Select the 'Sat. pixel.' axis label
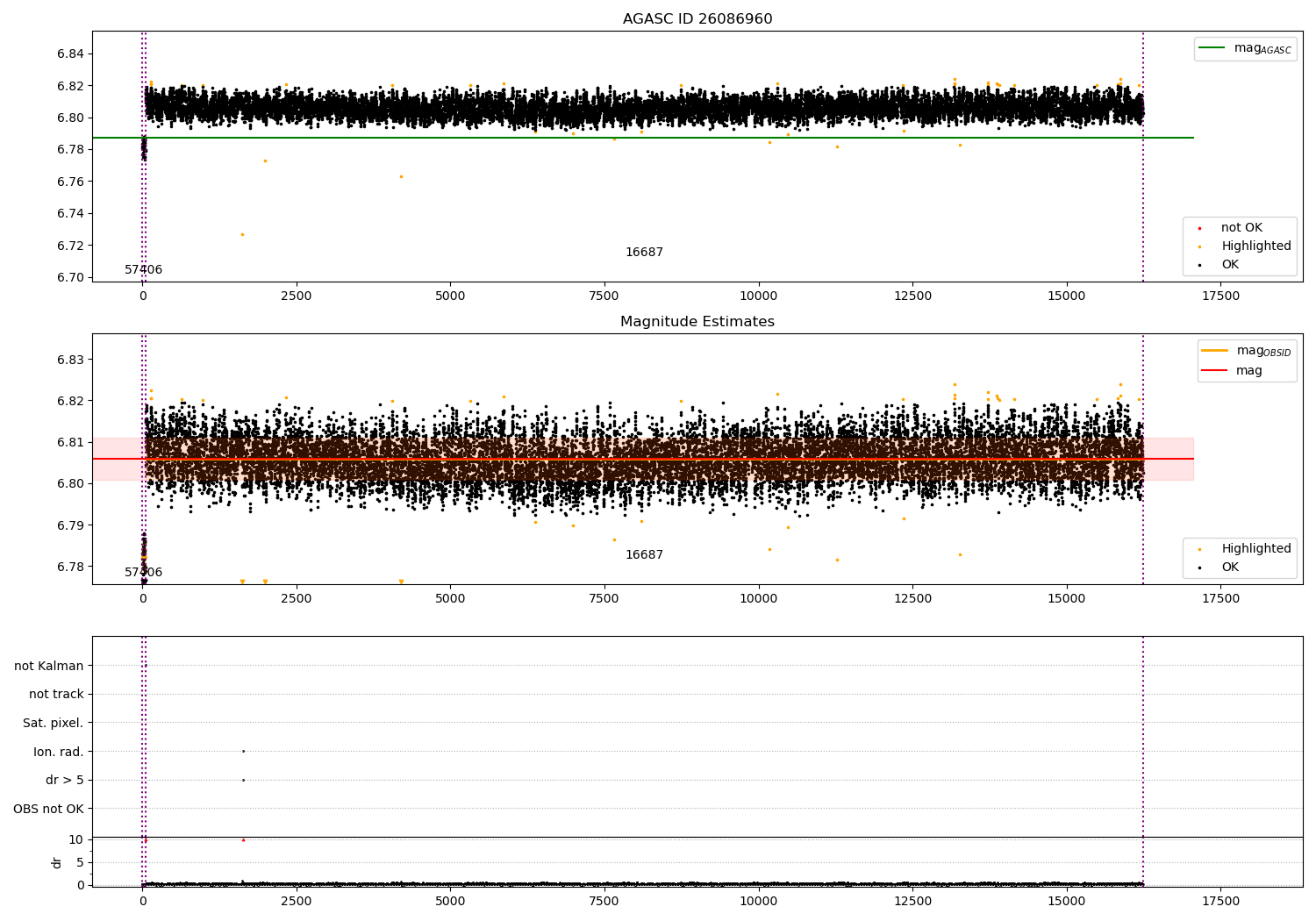The image size is (1316, 921). [53, 723]
